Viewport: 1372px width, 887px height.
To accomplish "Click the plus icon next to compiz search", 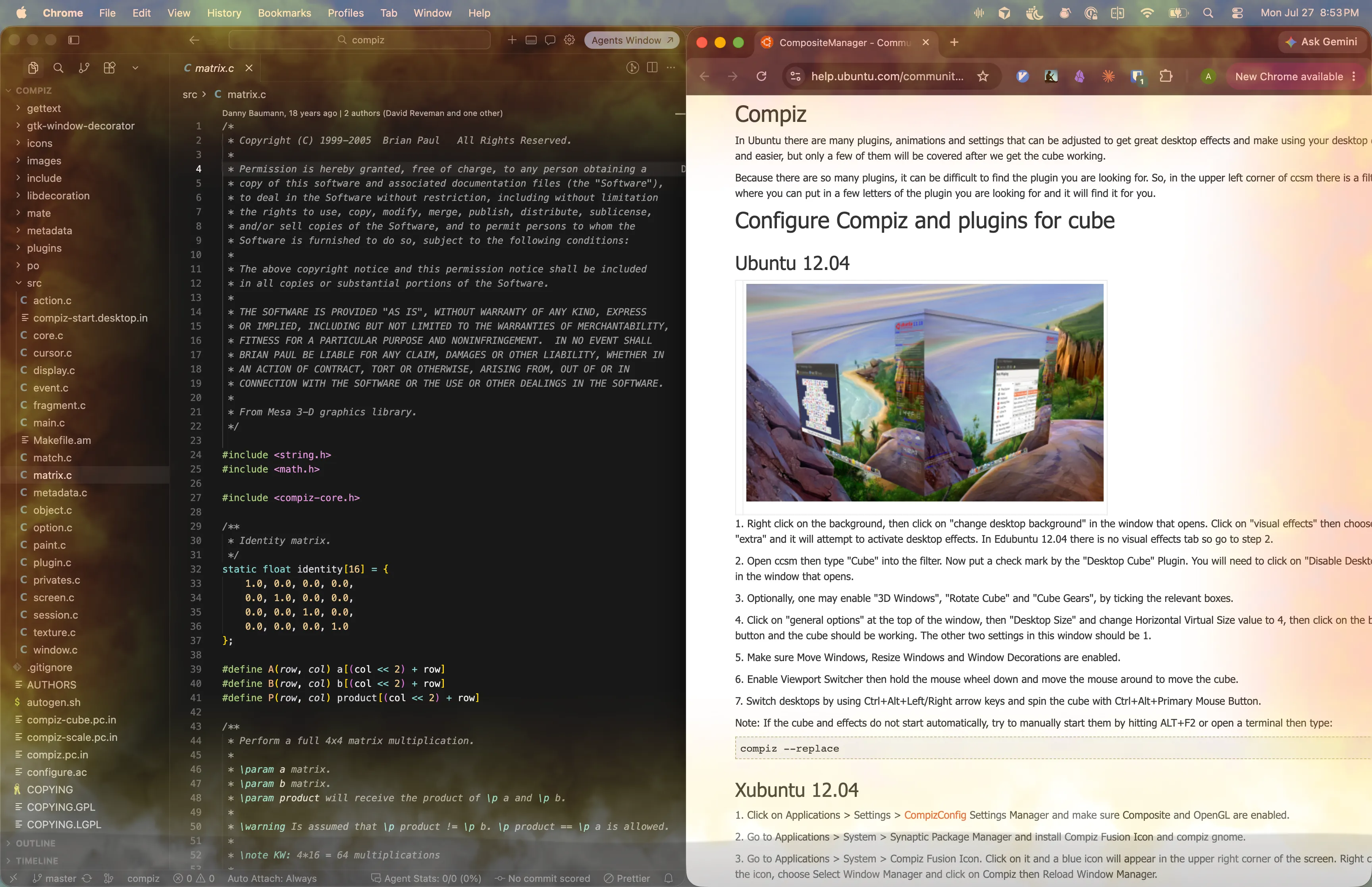I will point(512,40).
